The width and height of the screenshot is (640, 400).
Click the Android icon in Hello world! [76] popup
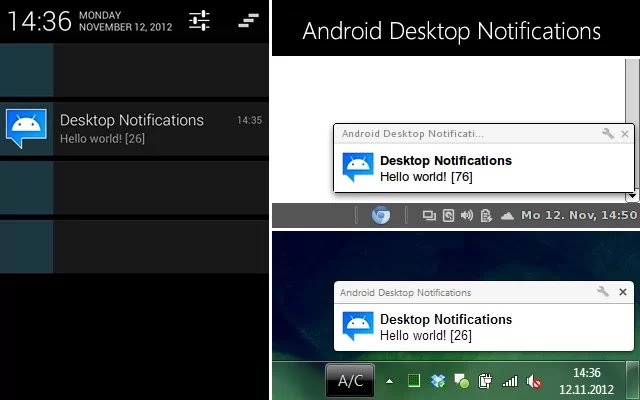[358, 167]
